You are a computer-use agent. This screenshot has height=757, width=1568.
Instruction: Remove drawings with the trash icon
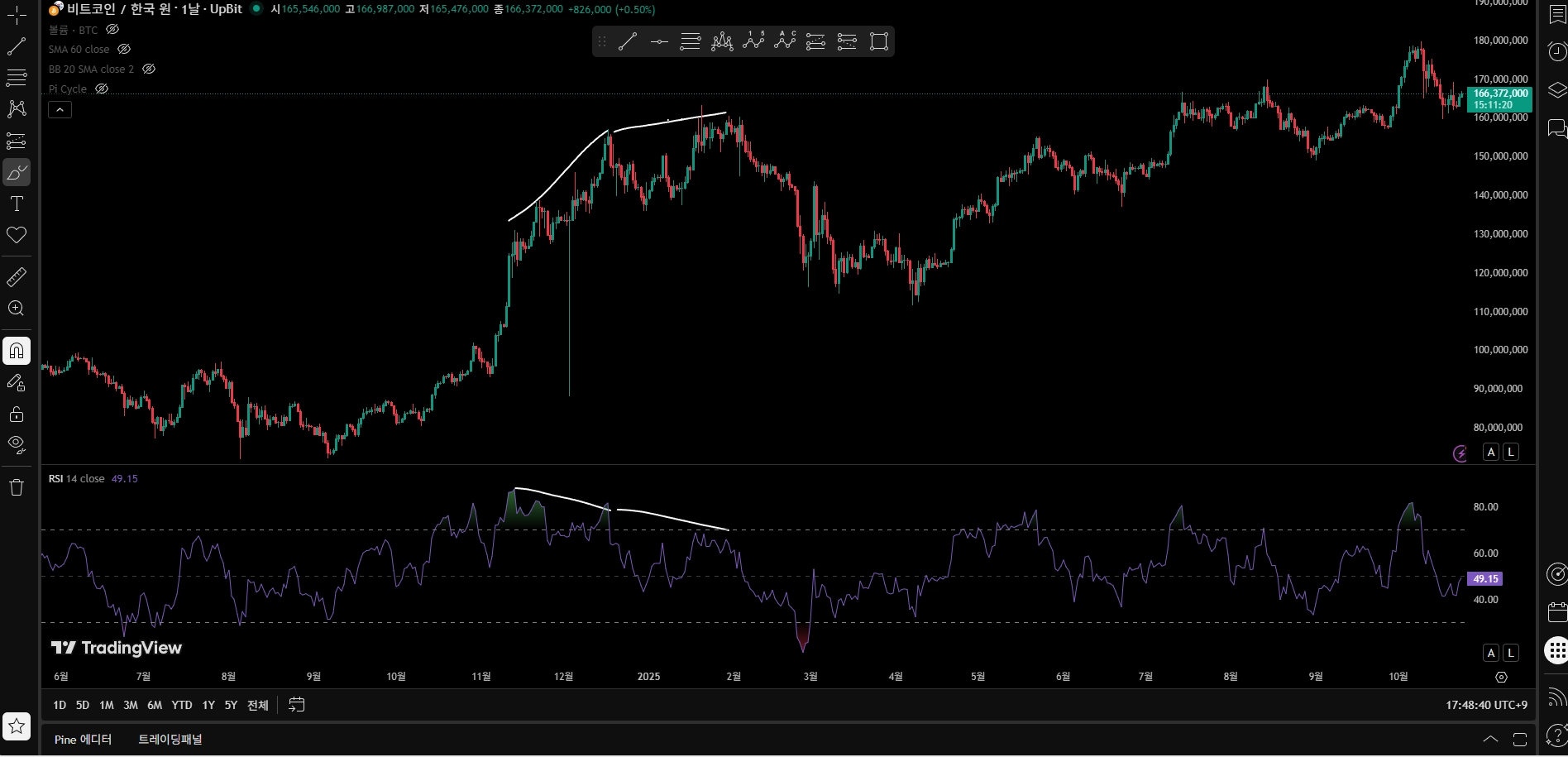[x=17, y=487]
